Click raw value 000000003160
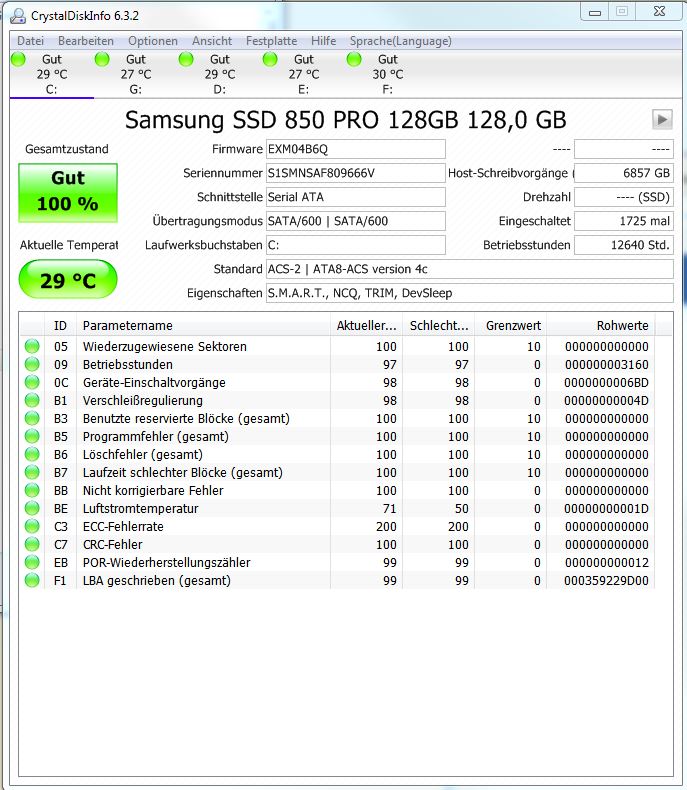Screen dimensions: 687x790 606,364
